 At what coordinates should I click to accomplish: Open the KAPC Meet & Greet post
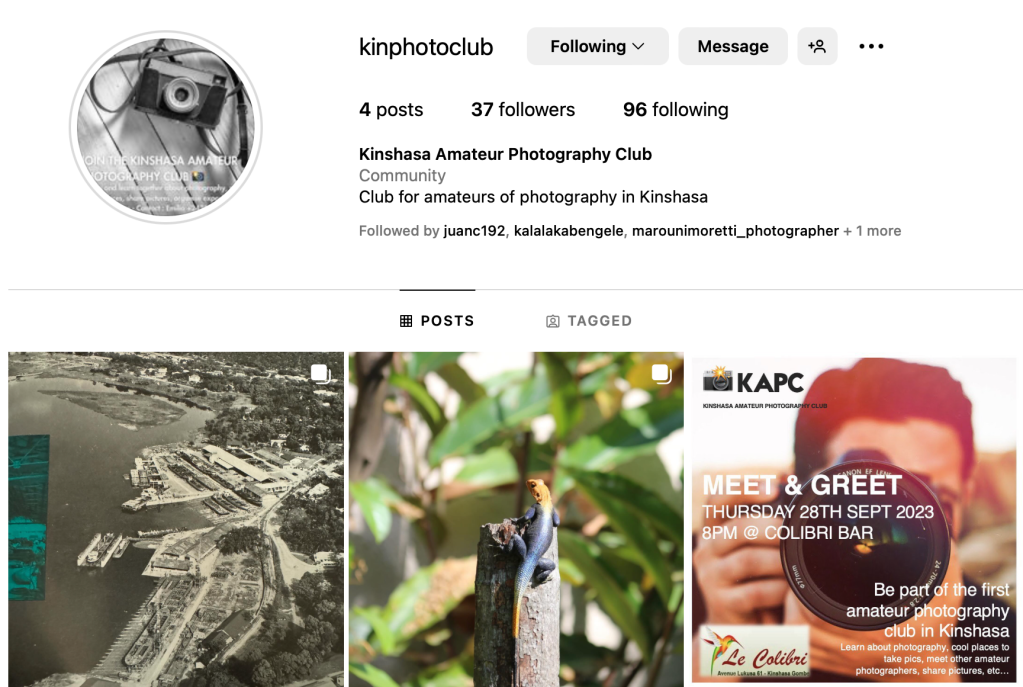(854, 519)
